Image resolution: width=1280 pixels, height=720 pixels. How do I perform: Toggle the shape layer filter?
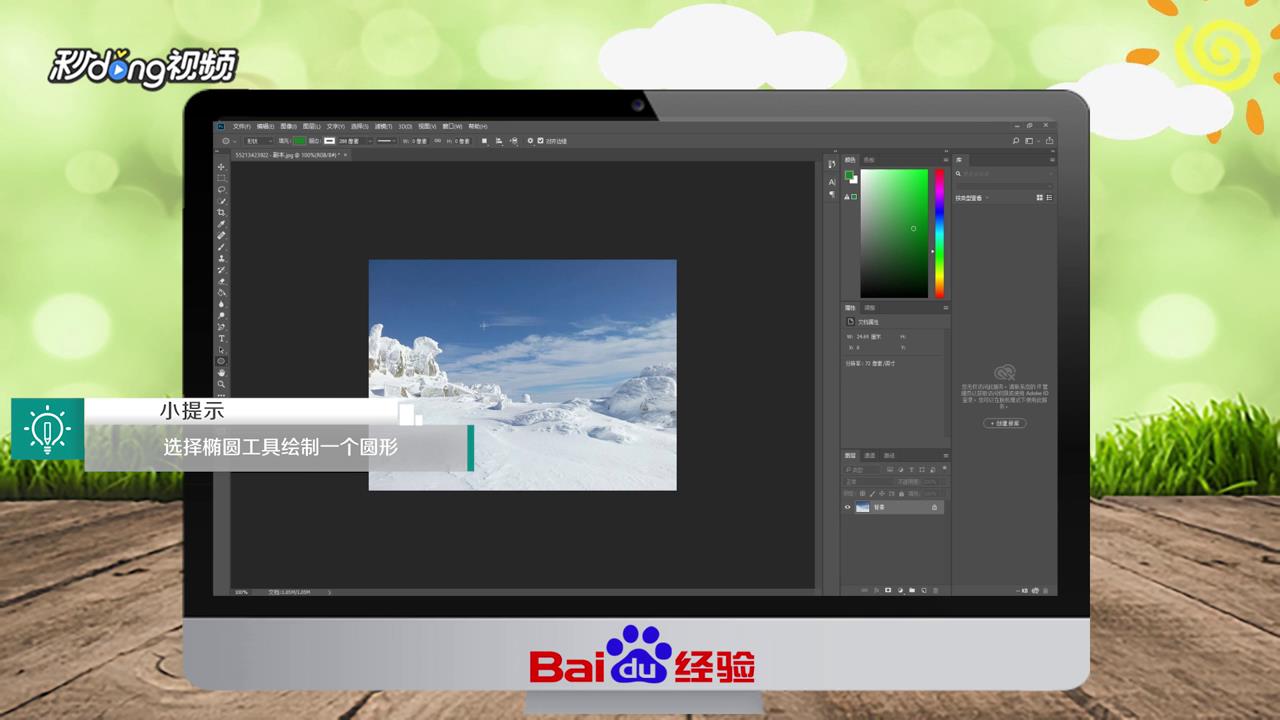click(x=922, y=469)
